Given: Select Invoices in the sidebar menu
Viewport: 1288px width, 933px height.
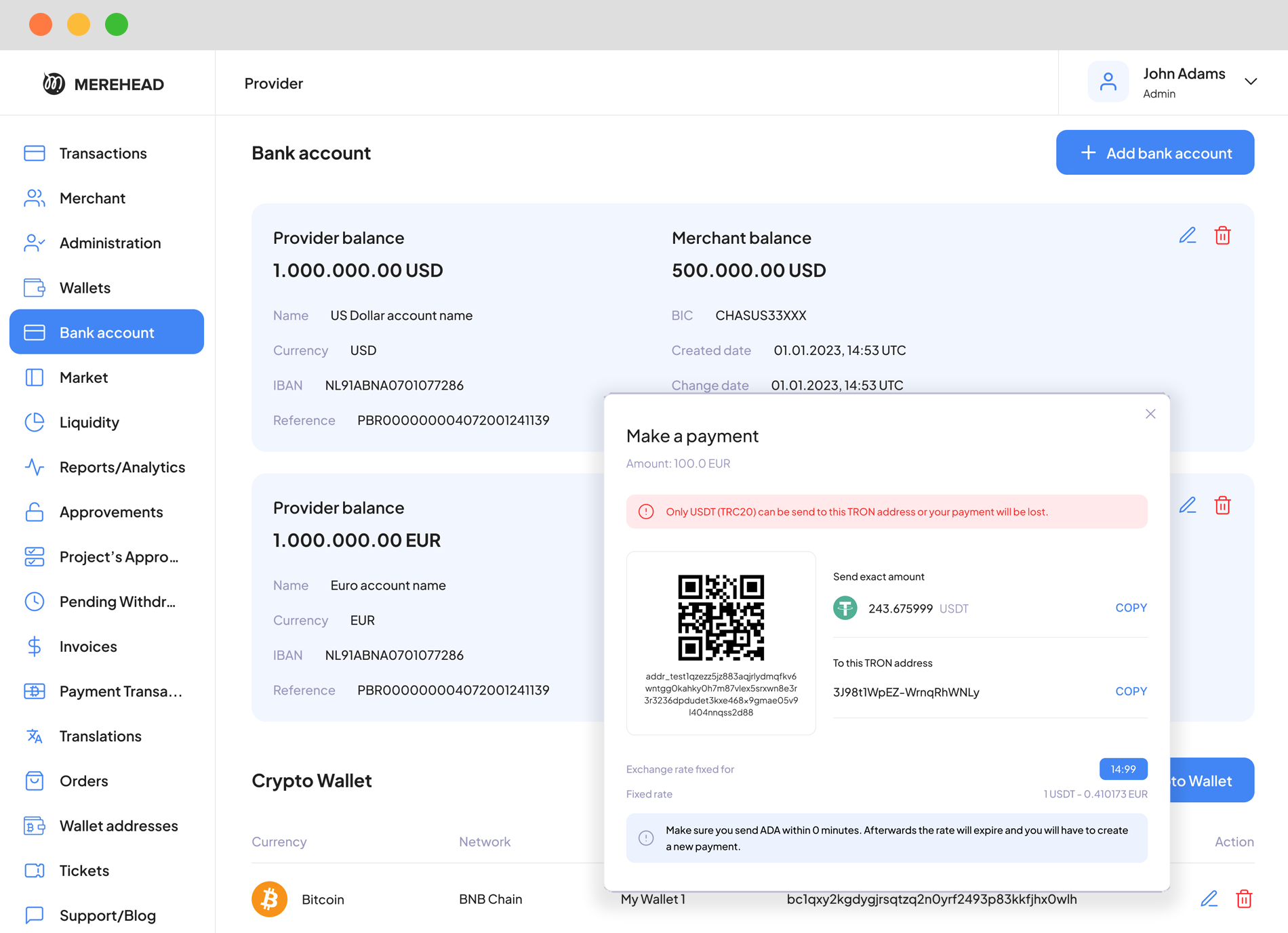Looking at the screenshot, I should point(88,646).
